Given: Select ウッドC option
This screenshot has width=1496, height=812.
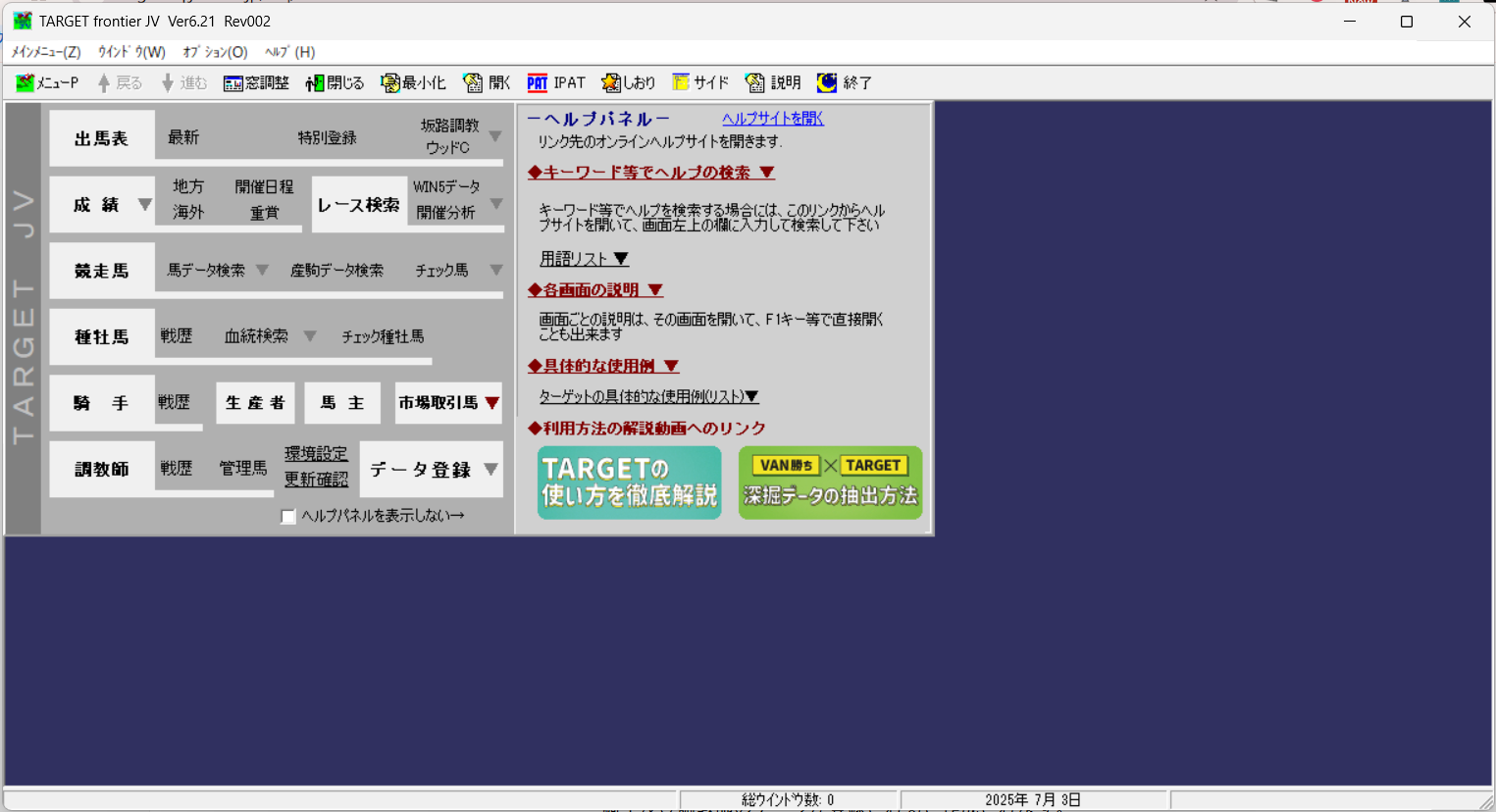Looking at the screenshot, I should [x=447, y=148].
